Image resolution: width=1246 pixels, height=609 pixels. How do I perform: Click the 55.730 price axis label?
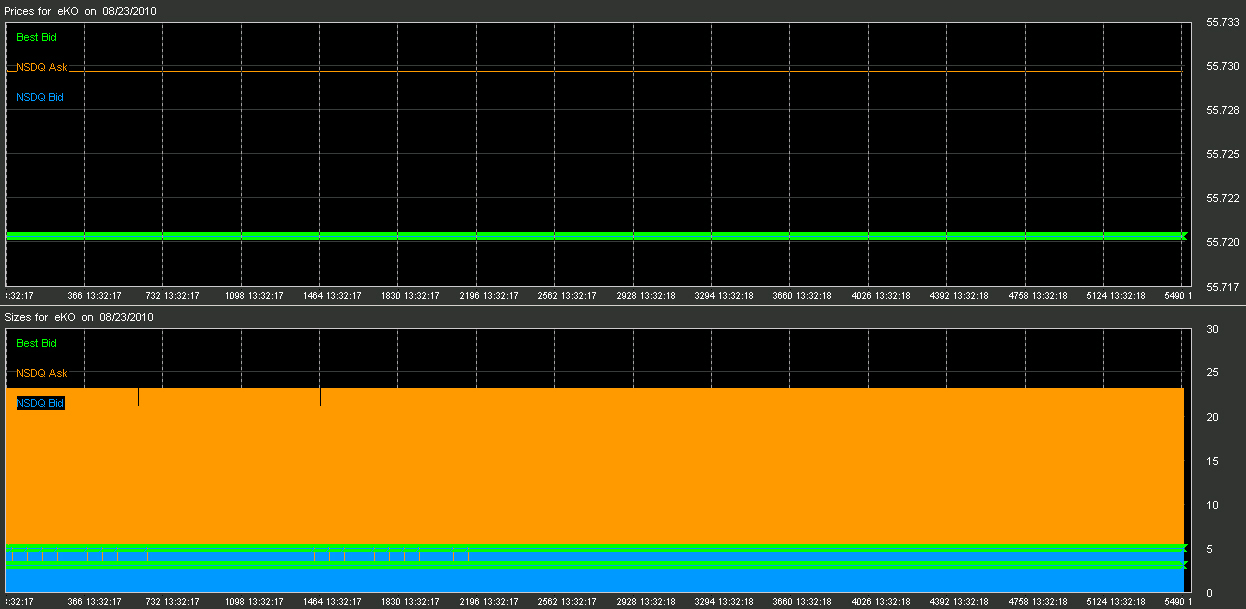(1224, 66)
